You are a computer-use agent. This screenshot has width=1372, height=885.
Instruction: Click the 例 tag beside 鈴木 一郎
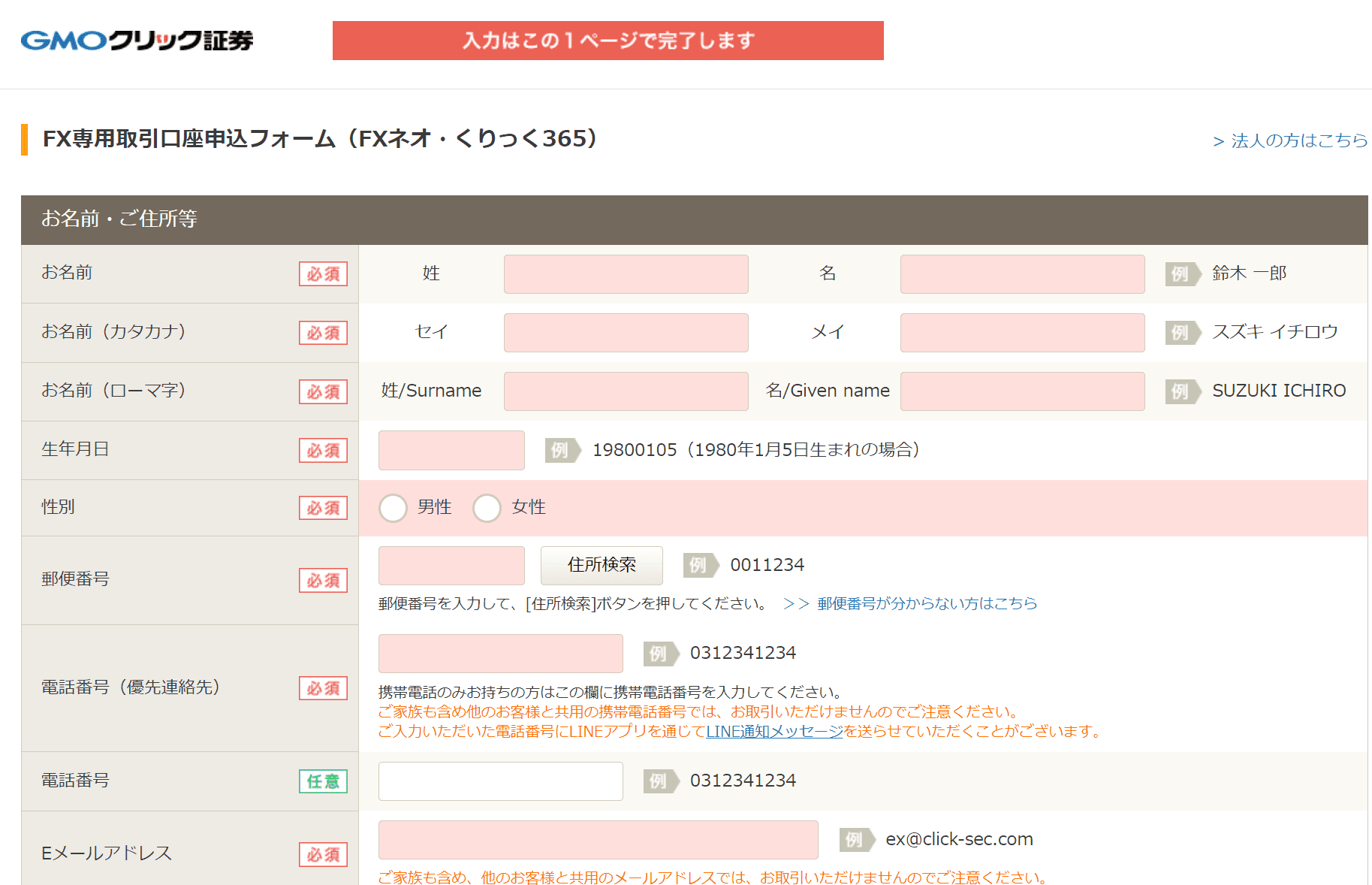click(1182, 274)
